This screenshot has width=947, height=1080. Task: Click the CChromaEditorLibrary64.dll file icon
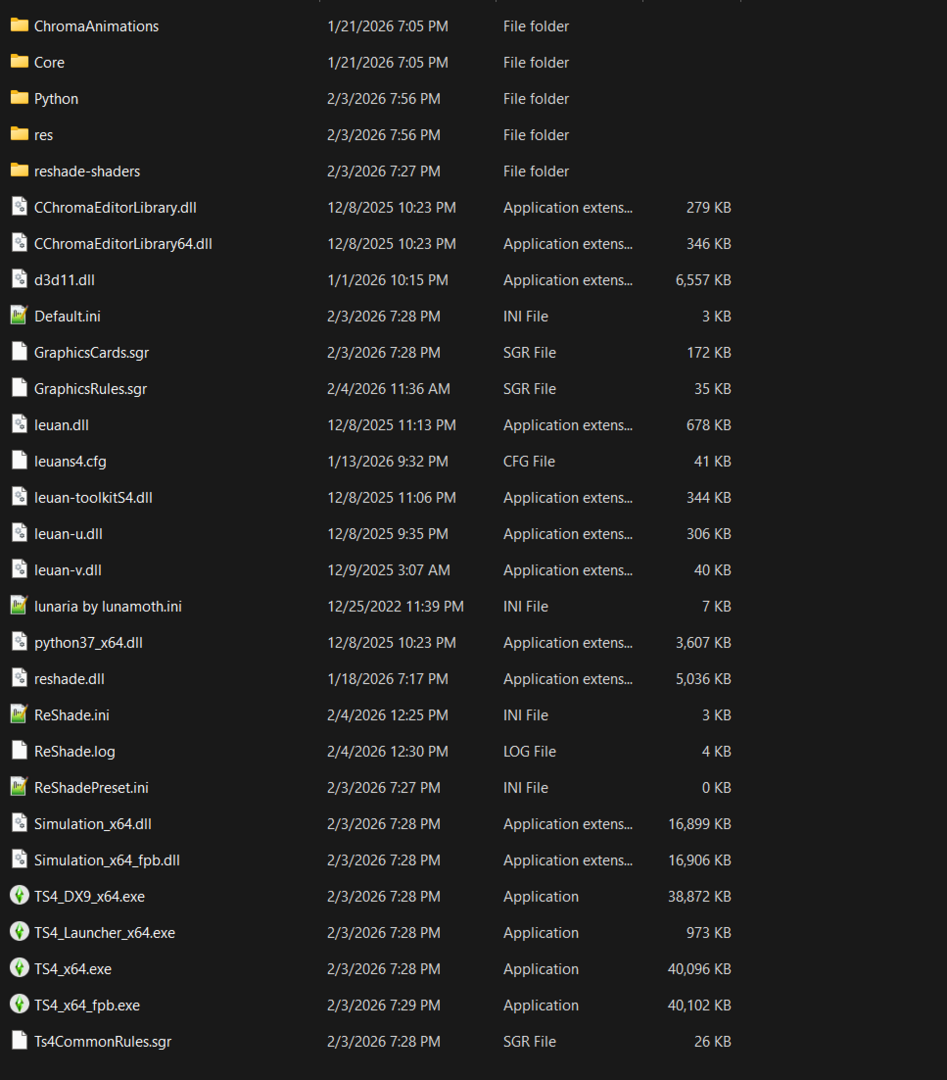pos(19,243)
